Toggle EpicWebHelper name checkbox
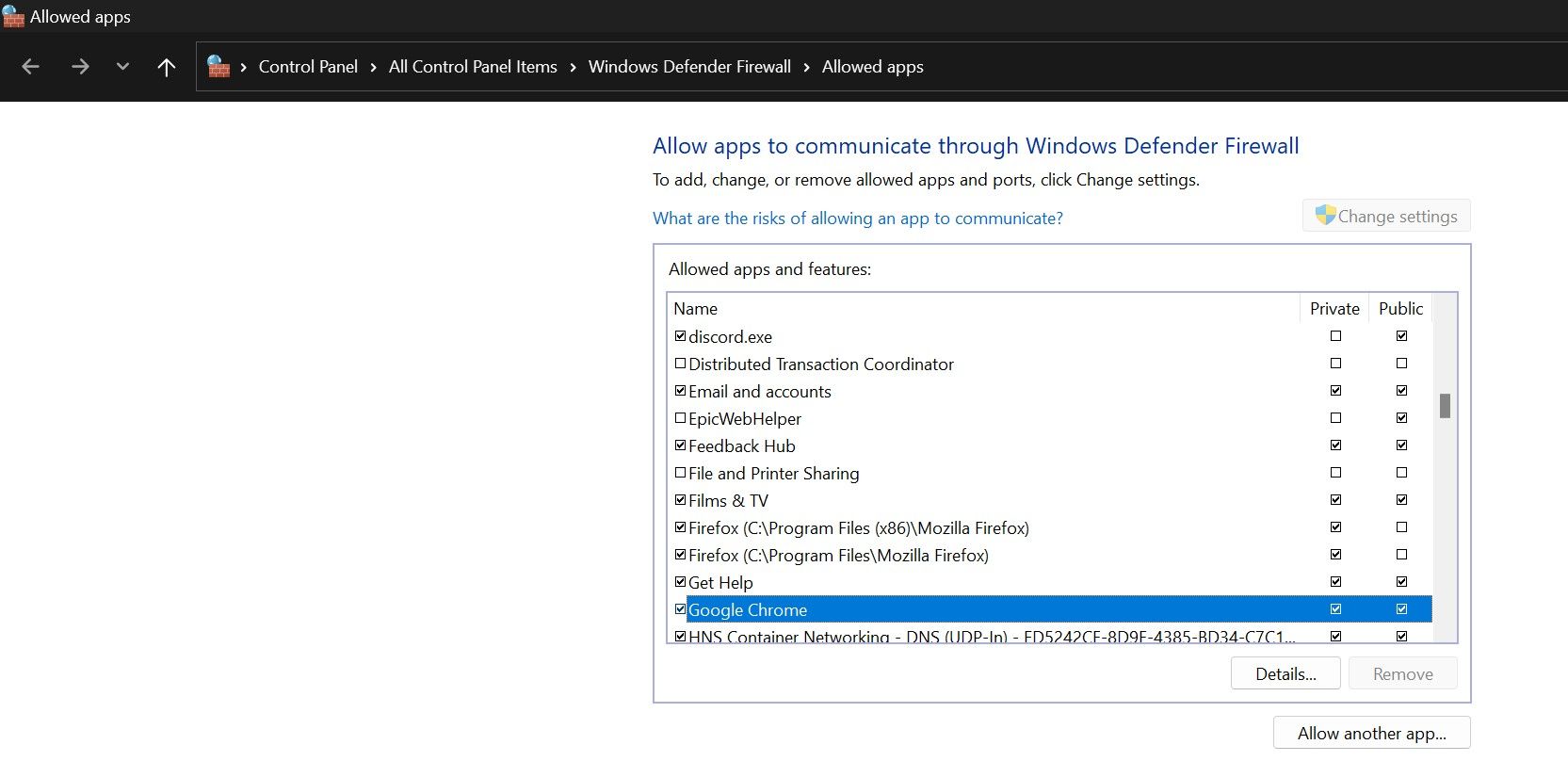The image size is (1568, 761). (x=680, y=418)
